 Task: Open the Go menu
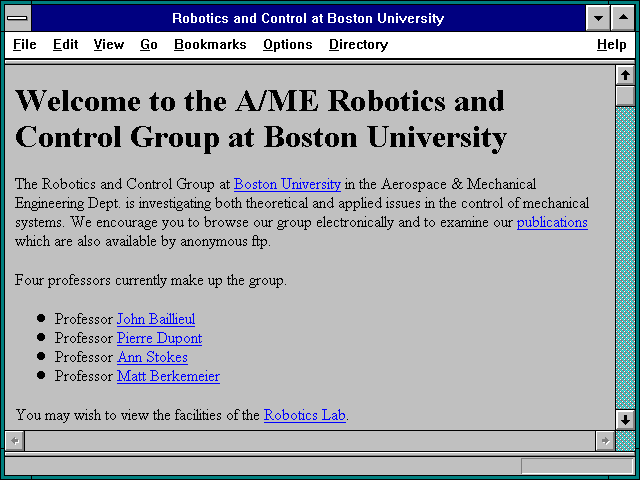[149, 44]
